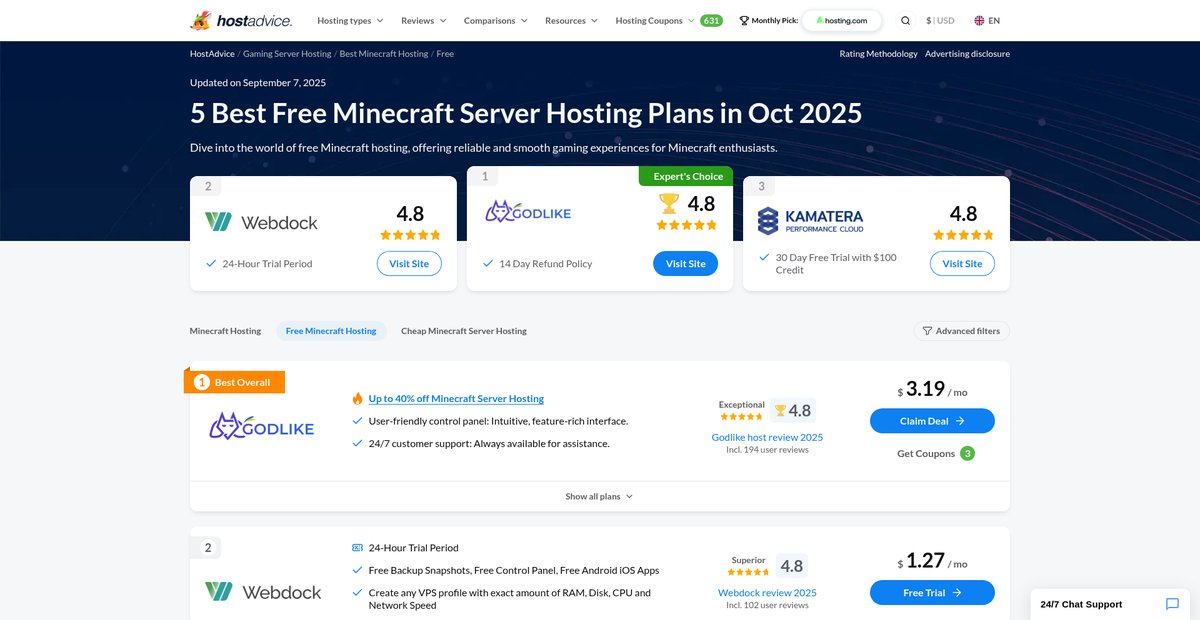Screen dimensions: 1200x620
Task: Open the search magnifier icon
Action: [x=905, y=20]
